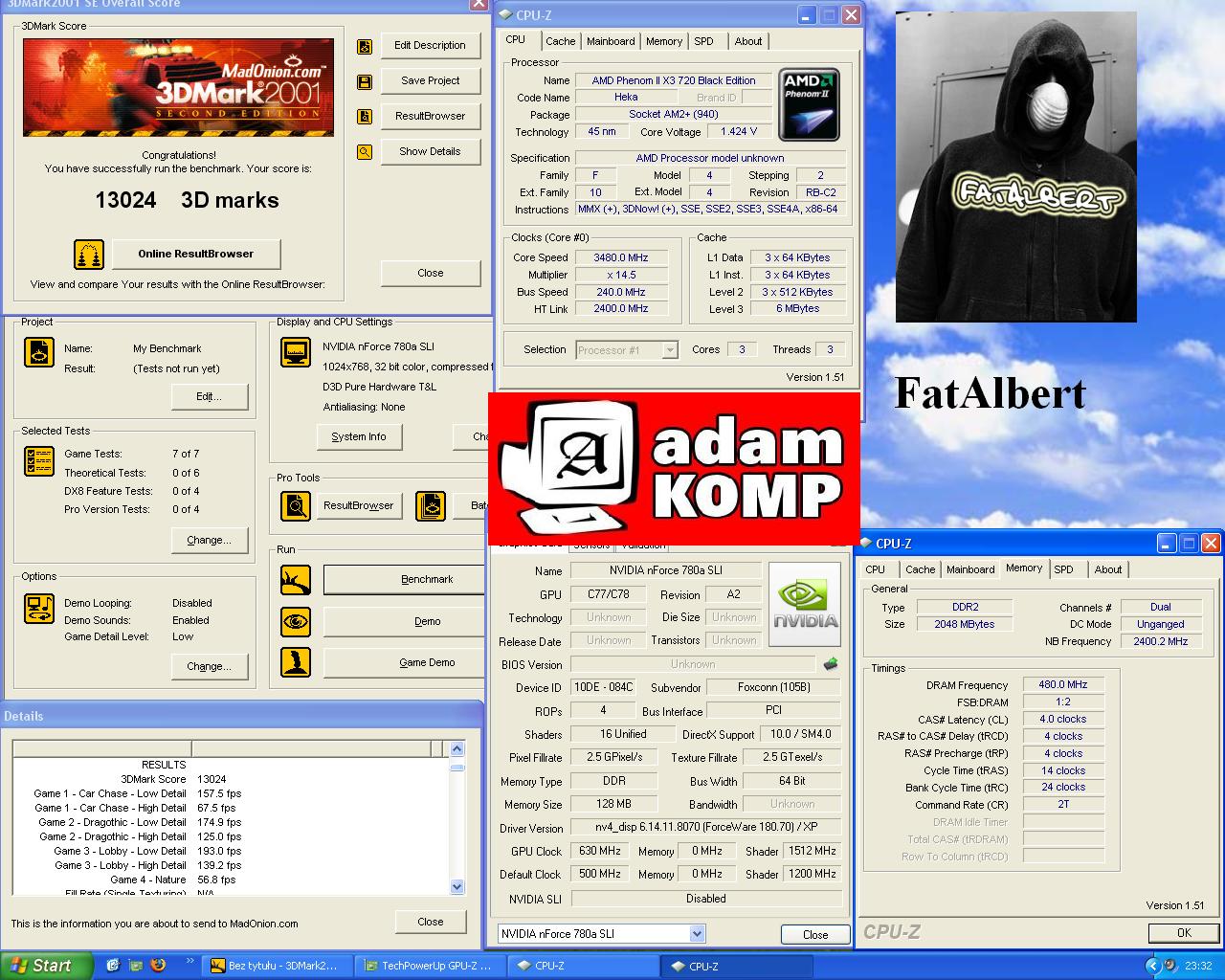Click the ResultBrowser icon beside its button
Image resolution: width=1225 pixels, height=980 pixels.
point(365,117)
